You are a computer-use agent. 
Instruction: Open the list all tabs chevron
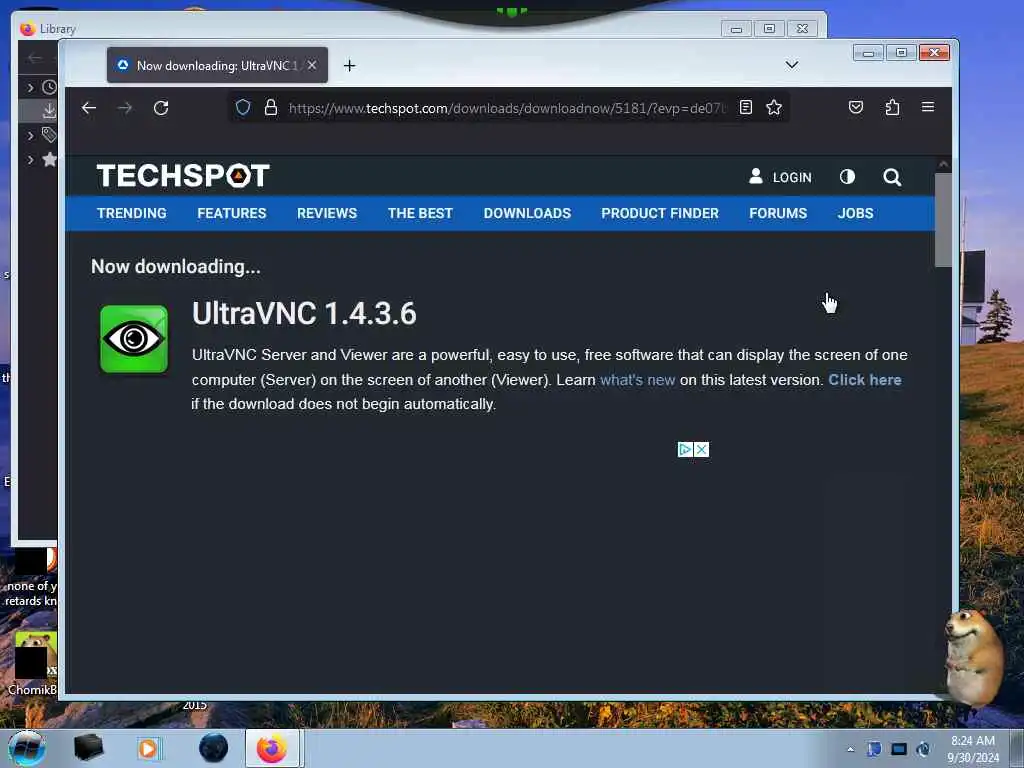[x=792, y=65]
